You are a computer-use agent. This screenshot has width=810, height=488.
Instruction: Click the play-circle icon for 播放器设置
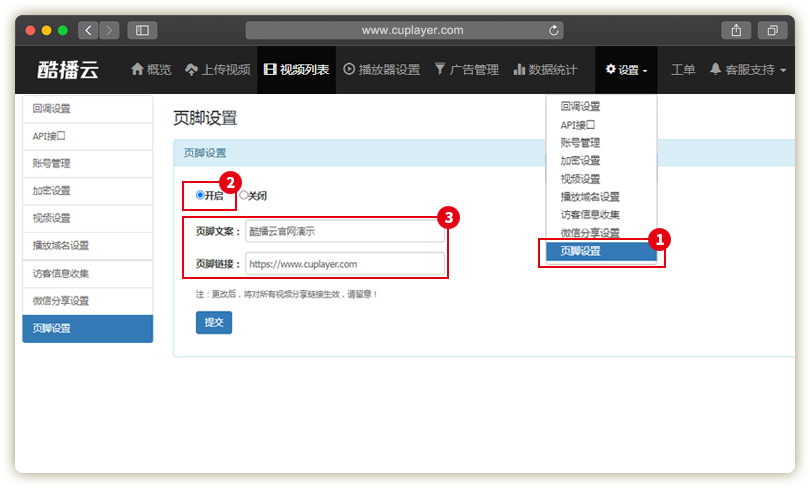[349, 70]
